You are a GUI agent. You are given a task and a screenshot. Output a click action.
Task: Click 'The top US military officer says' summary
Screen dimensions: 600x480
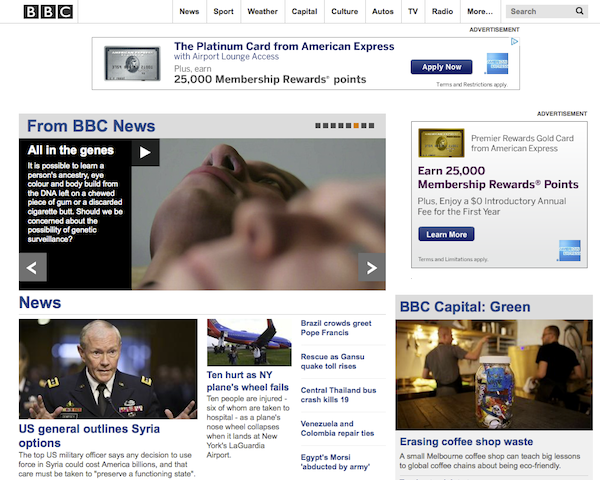point(107,464)
